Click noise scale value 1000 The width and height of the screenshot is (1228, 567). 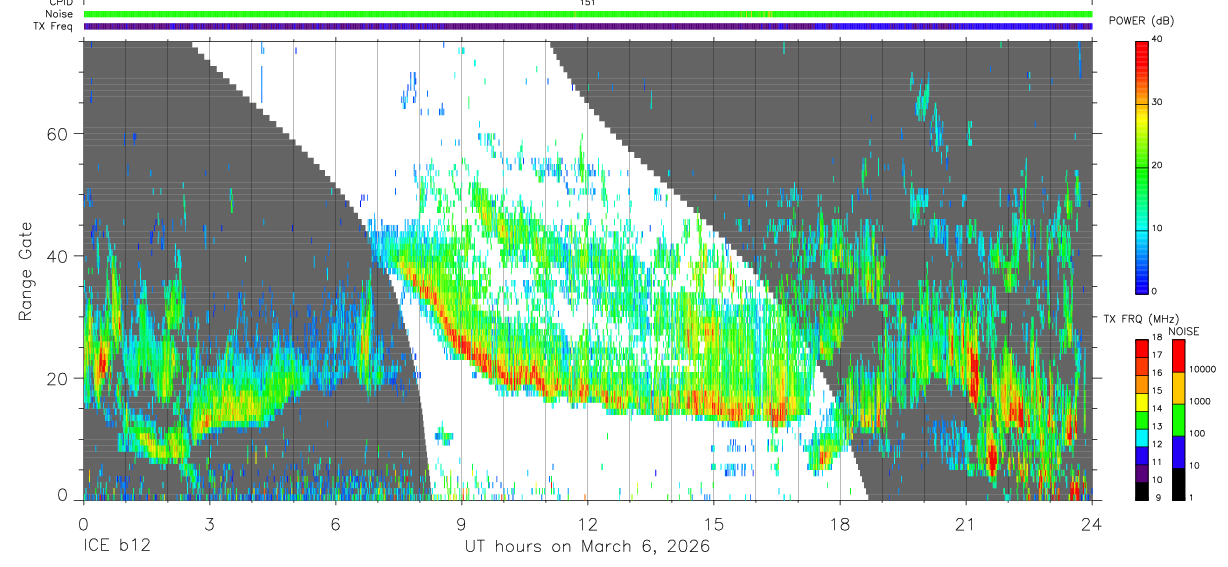click(1200, 400)
